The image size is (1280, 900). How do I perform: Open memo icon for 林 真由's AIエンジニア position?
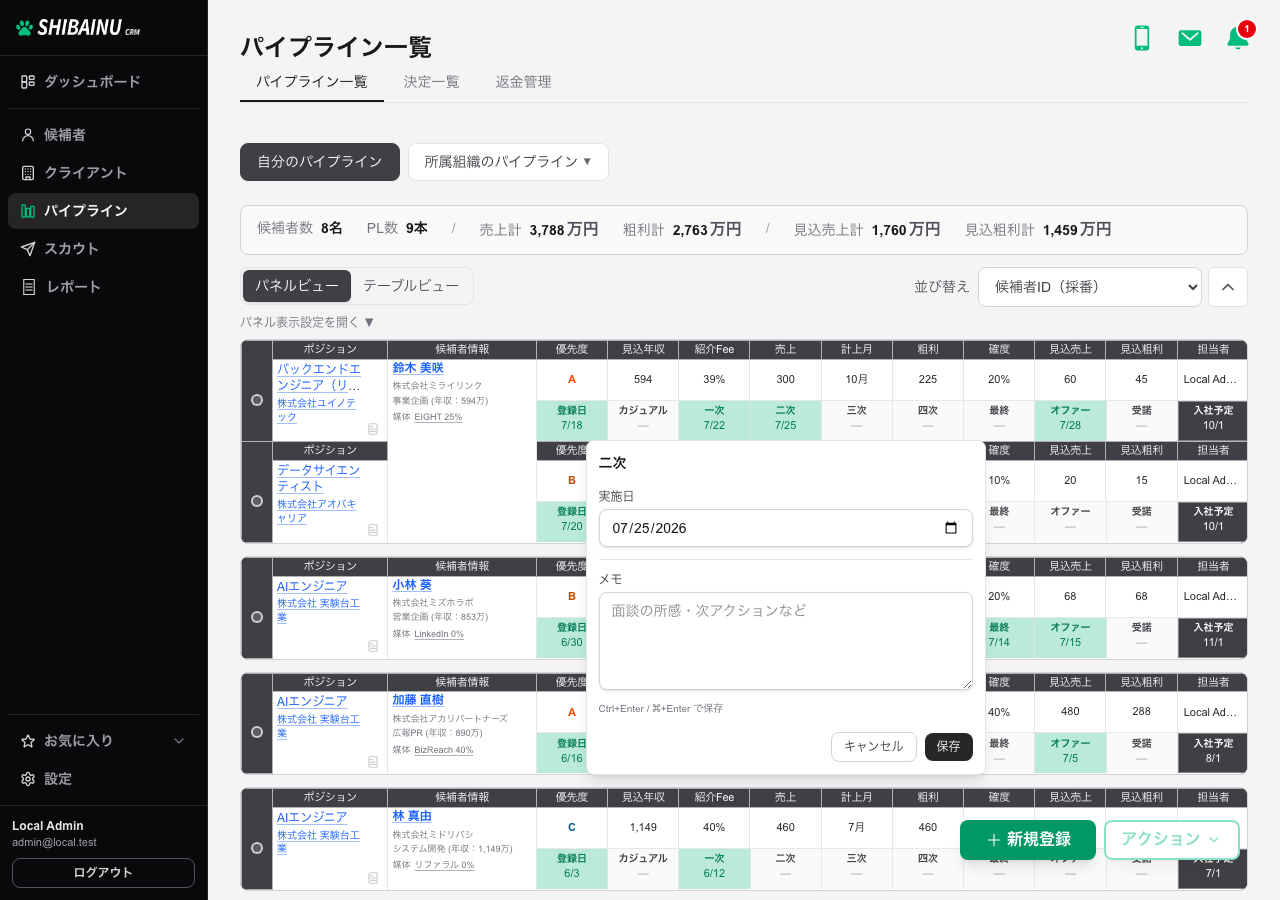coord(373,878)
